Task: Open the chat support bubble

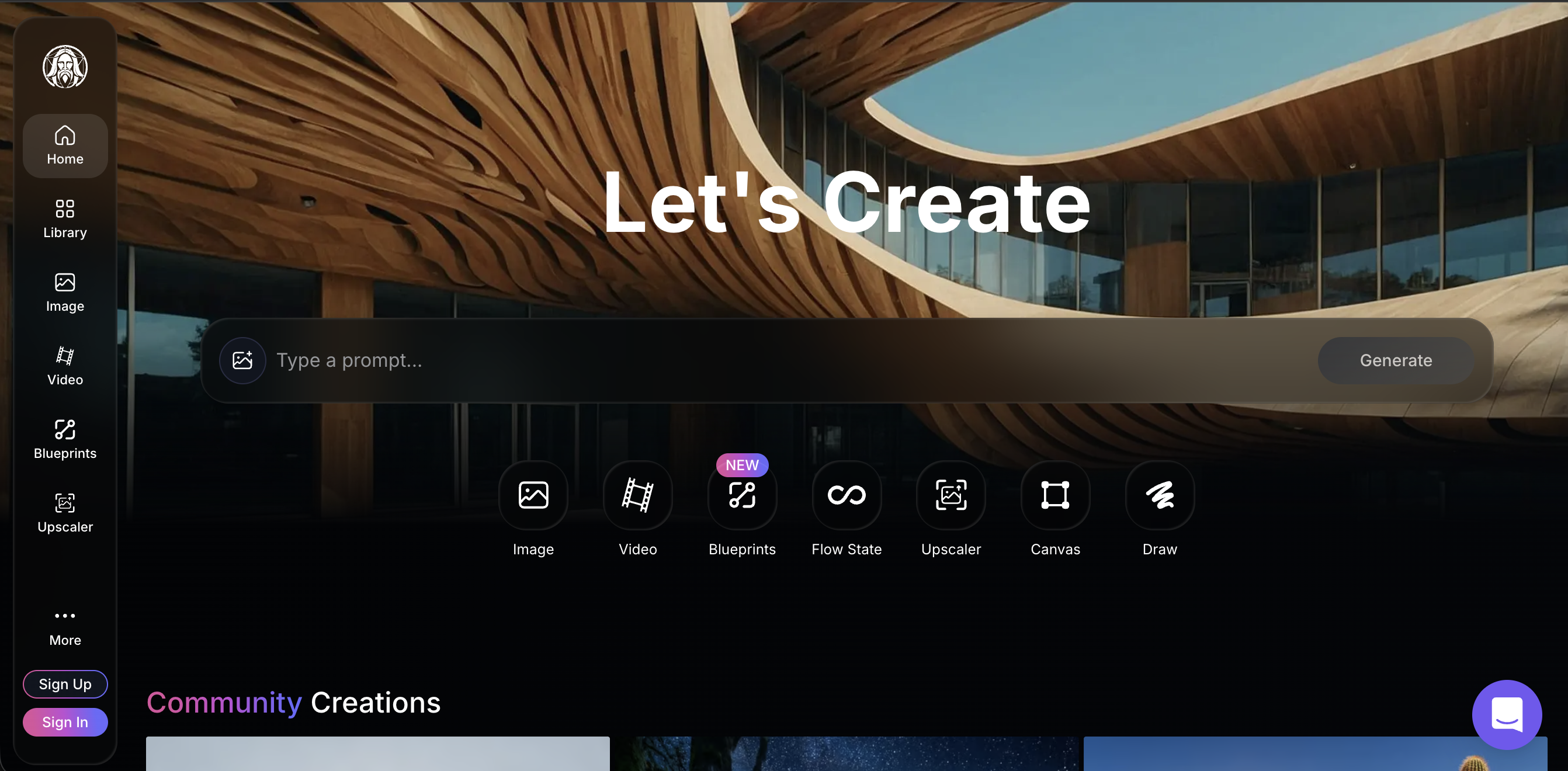Action: coord(1507,714)
